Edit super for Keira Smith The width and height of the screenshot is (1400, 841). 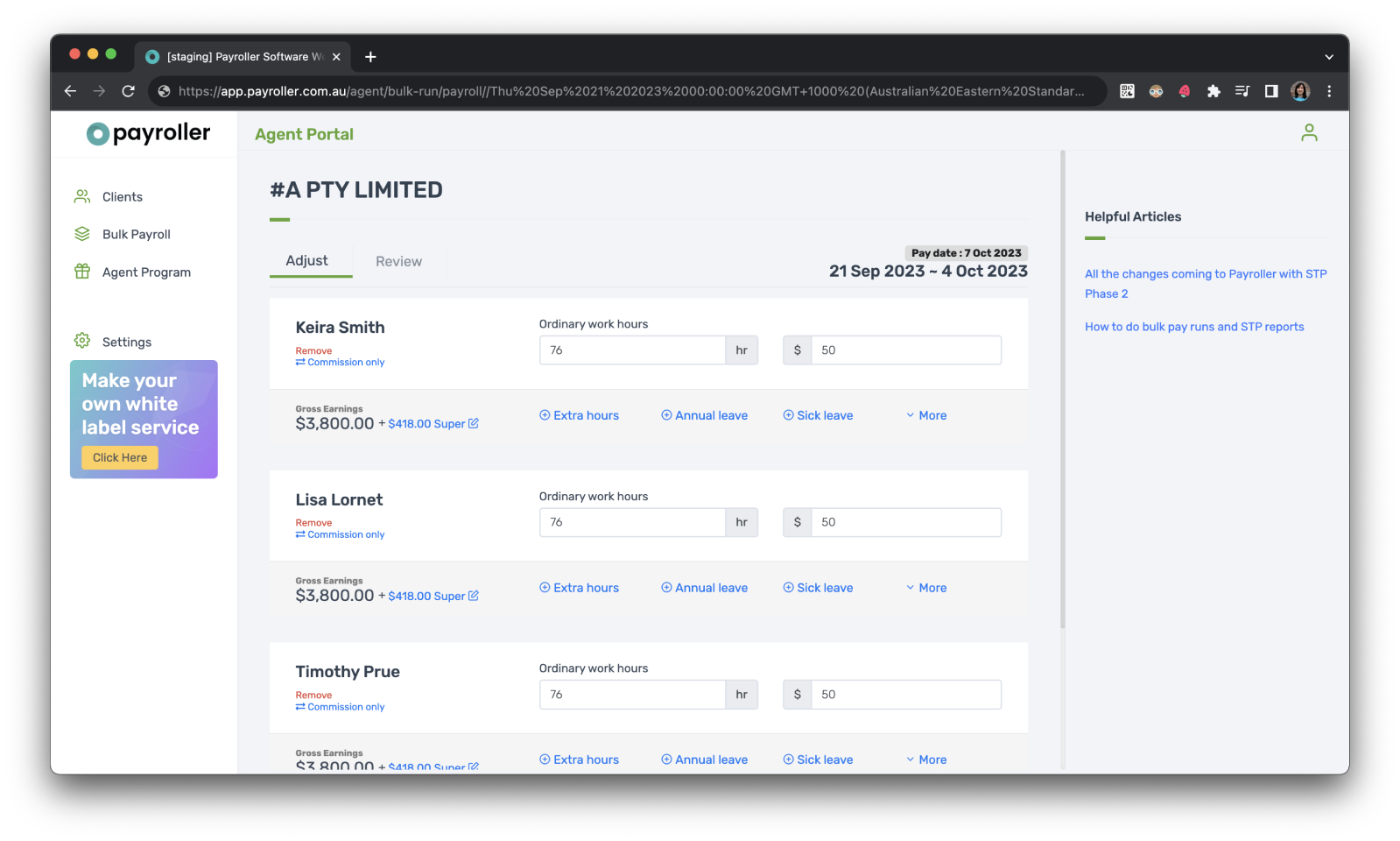(x=433, y=424)
